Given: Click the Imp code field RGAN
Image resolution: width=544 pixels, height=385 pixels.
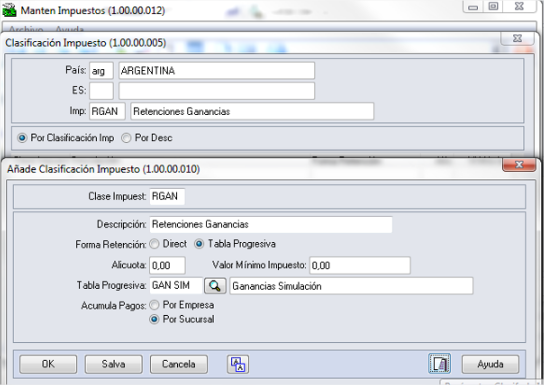Looking at the screenshot, I should (x=107, y=111).
